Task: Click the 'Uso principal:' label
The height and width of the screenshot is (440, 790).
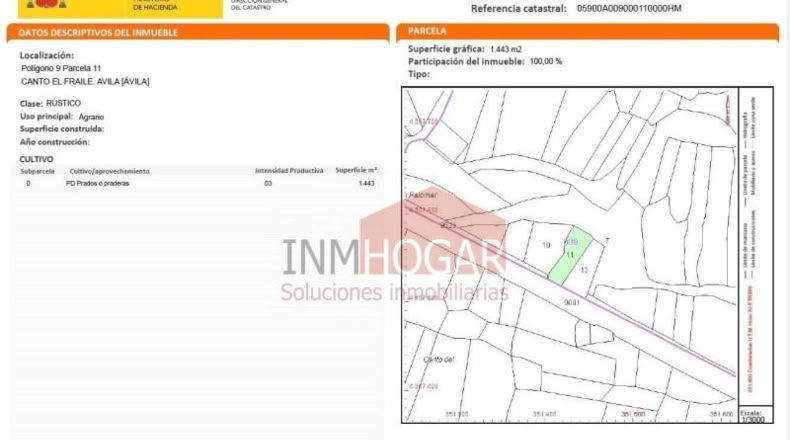Action: (x=46, y=116)
